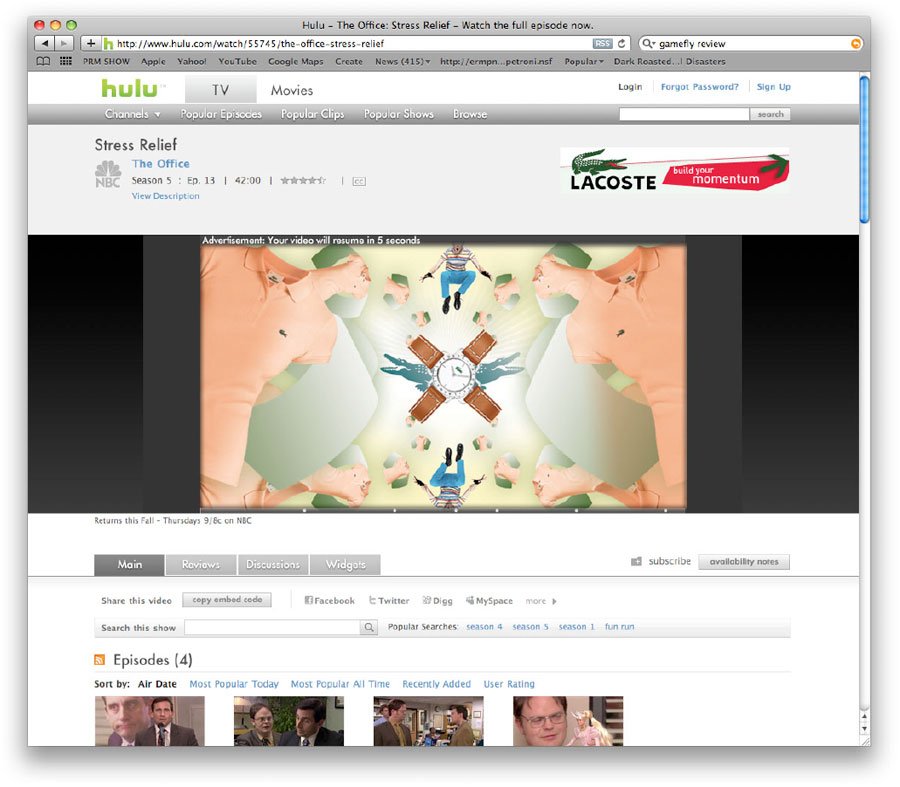This screenshot has height=787, width=900.
Task: Sort episodes by Recently Added
Action: click(436, 684)
